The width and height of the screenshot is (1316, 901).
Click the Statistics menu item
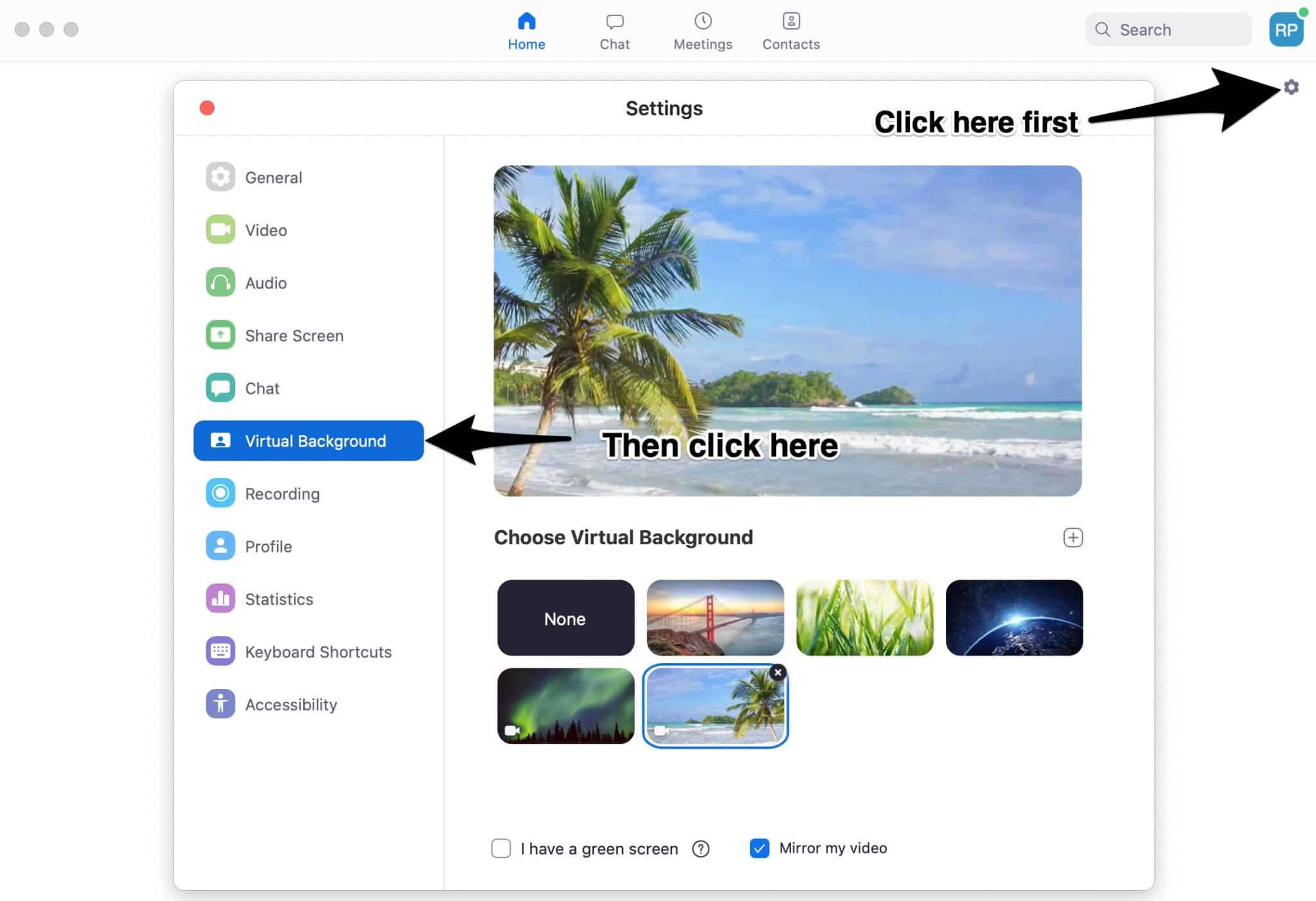click(278, 598)
